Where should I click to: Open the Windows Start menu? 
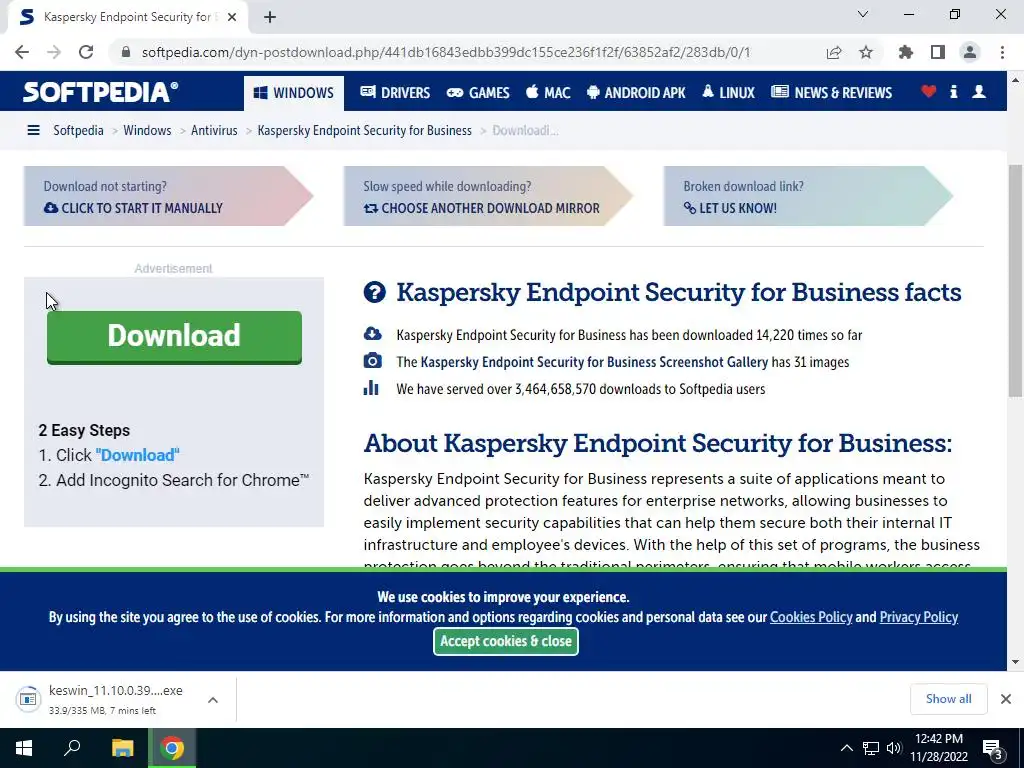(24, 748)
